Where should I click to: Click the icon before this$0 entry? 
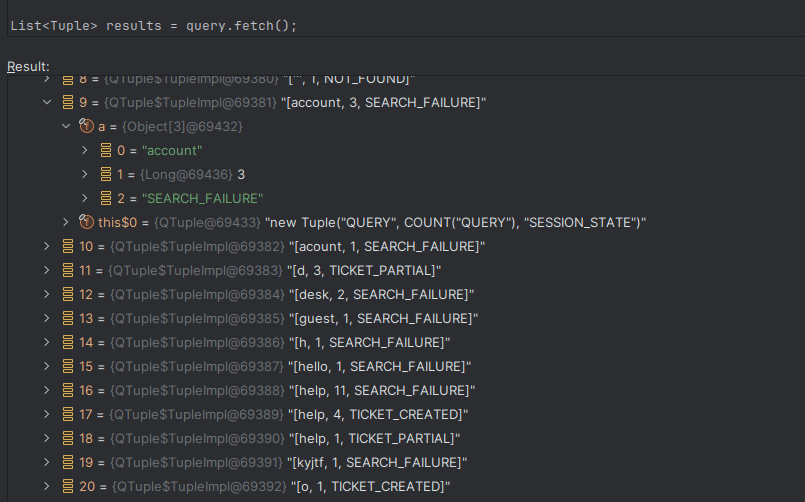tap(86, 222)
